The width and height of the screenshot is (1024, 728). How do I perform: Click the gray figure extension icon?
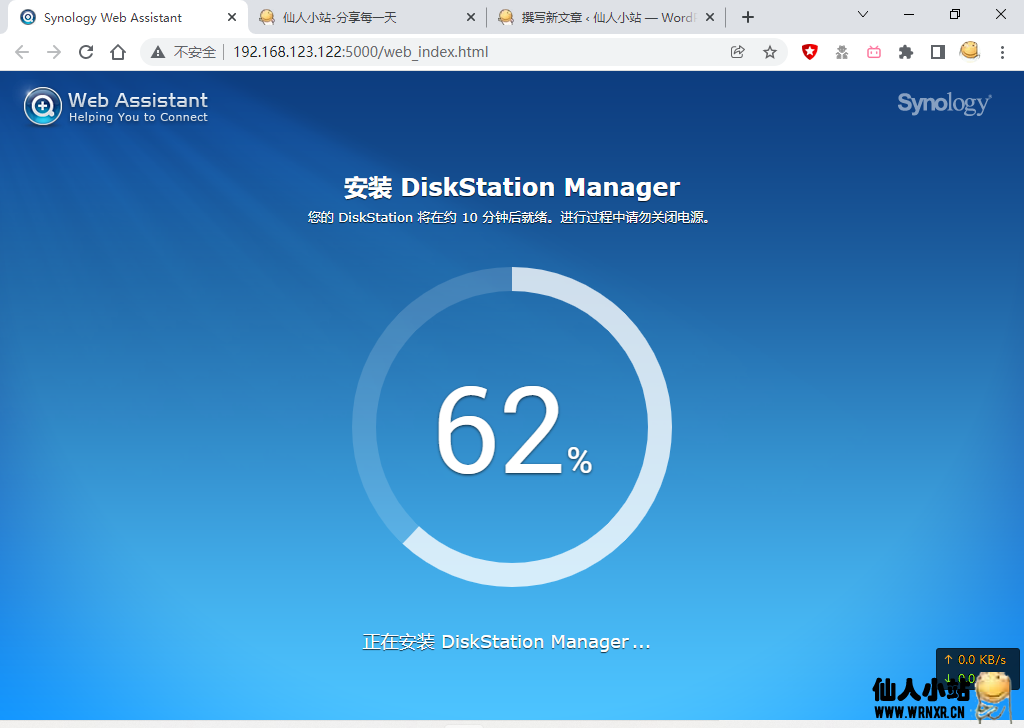point(842,51)
